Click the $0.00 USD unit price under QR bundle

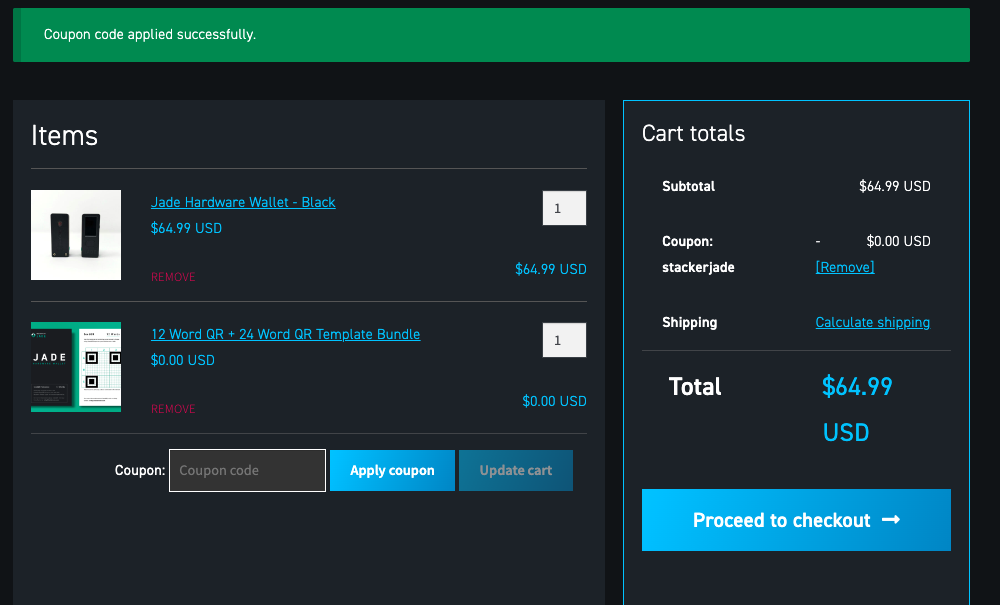point(182,360)
